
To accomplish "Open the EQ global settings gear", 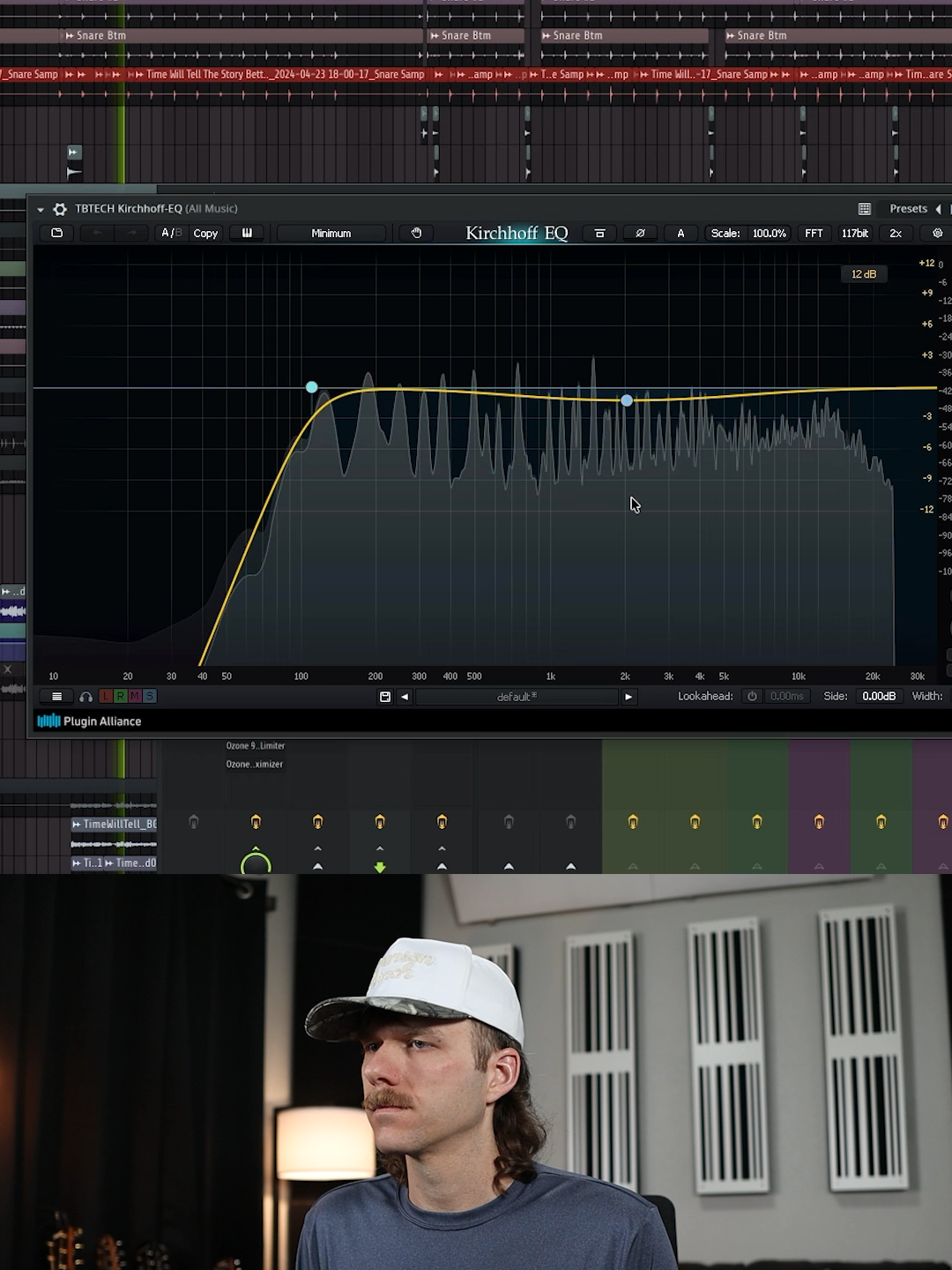I will (937, 233).
